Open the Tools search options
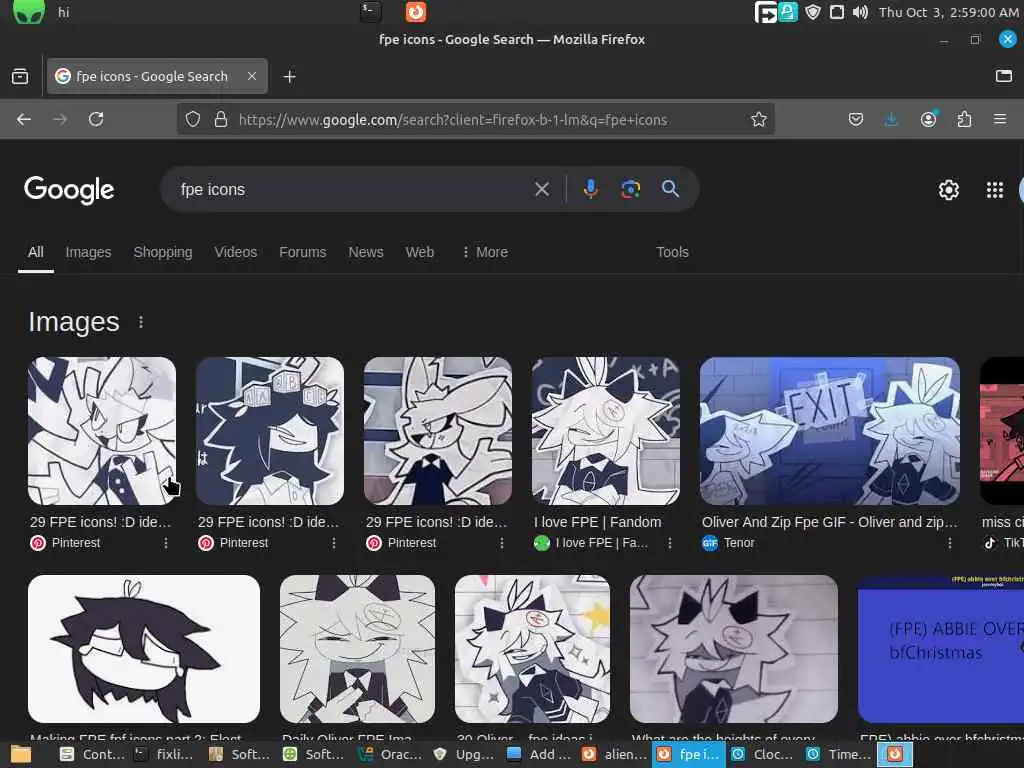 coord(672,252)
